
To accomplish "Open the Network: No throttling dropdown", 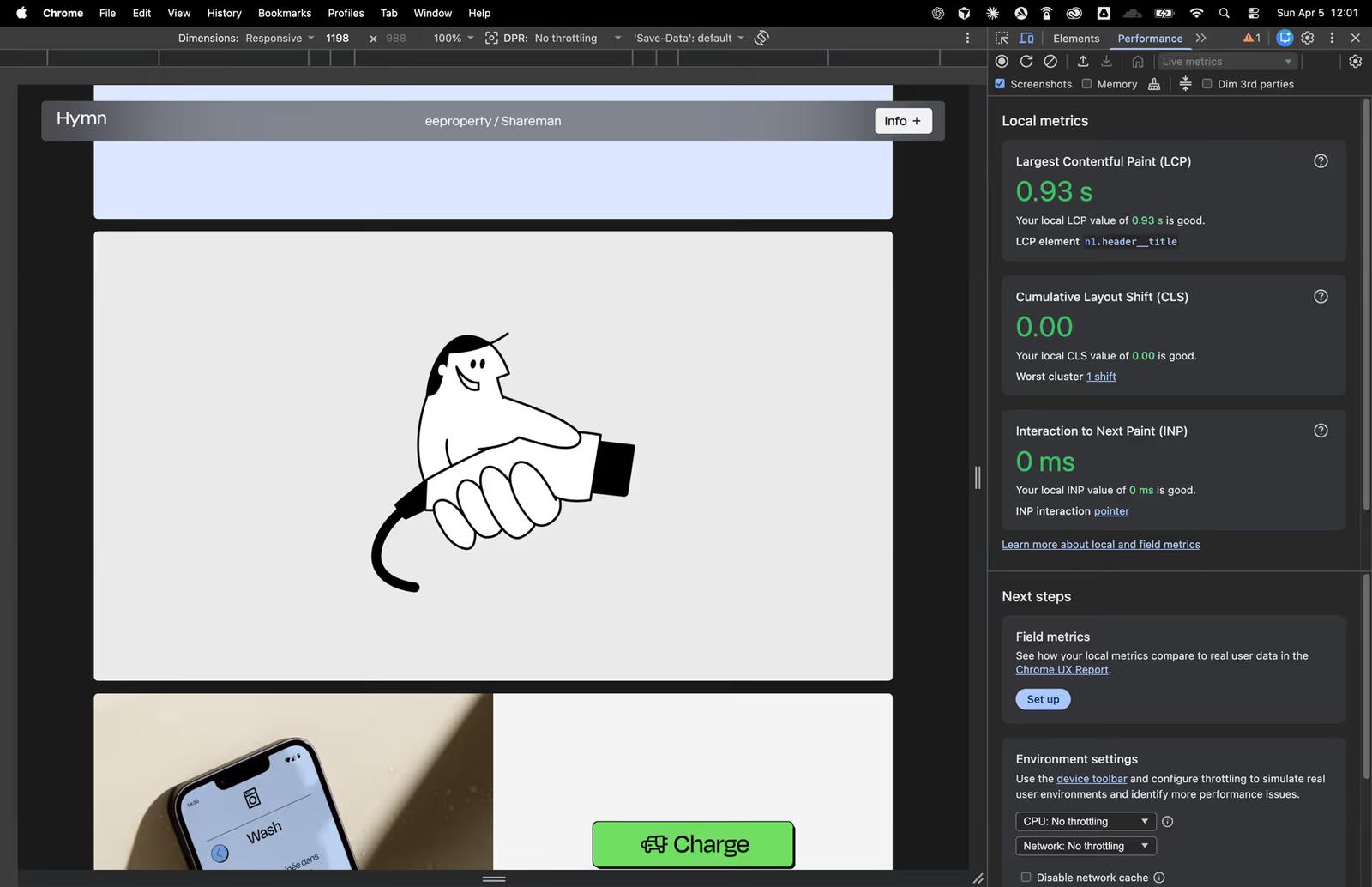I will (x=1086, y=846).
